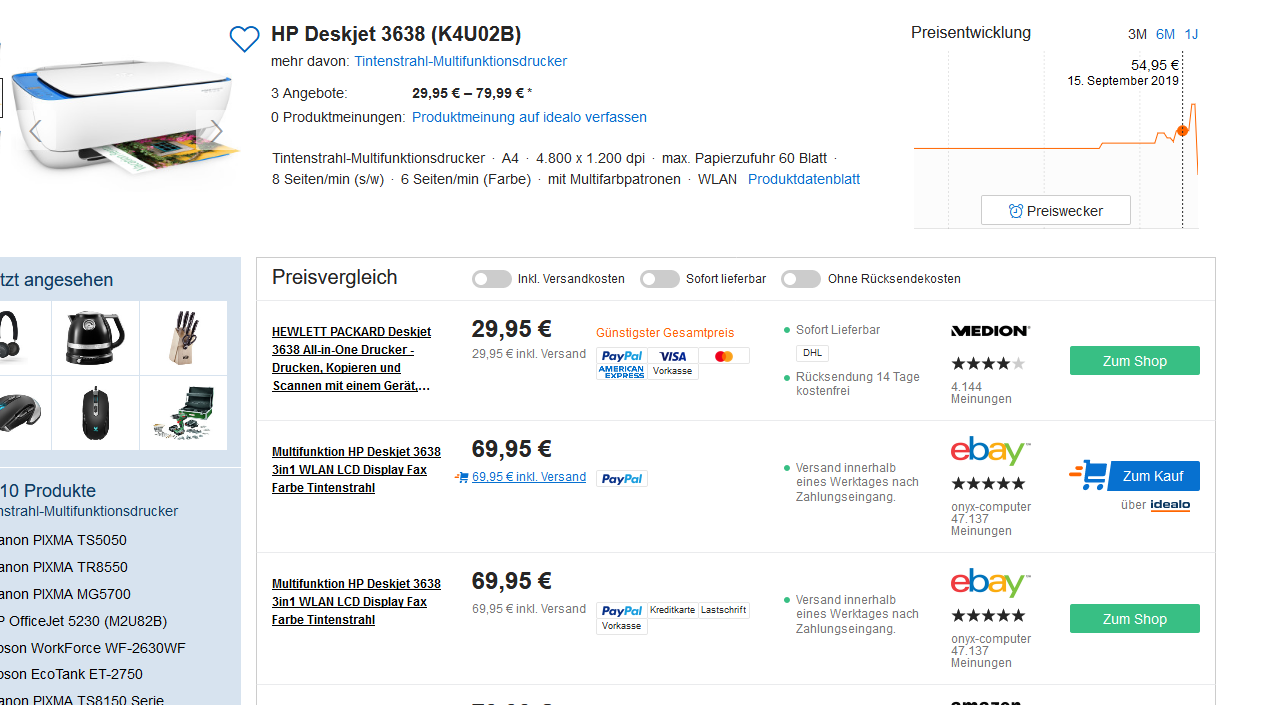Click the Preiswecker button

tap(1055, 211)
